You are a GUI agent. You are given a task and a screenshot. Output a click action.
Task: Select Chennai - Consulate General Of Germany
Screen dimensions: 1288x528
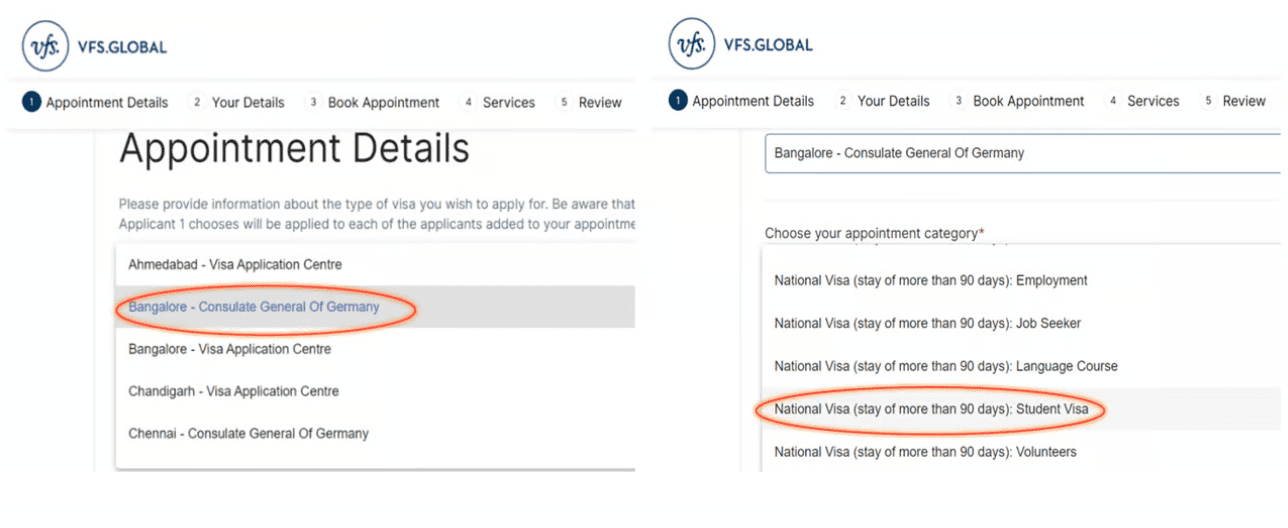click(248, 434)
